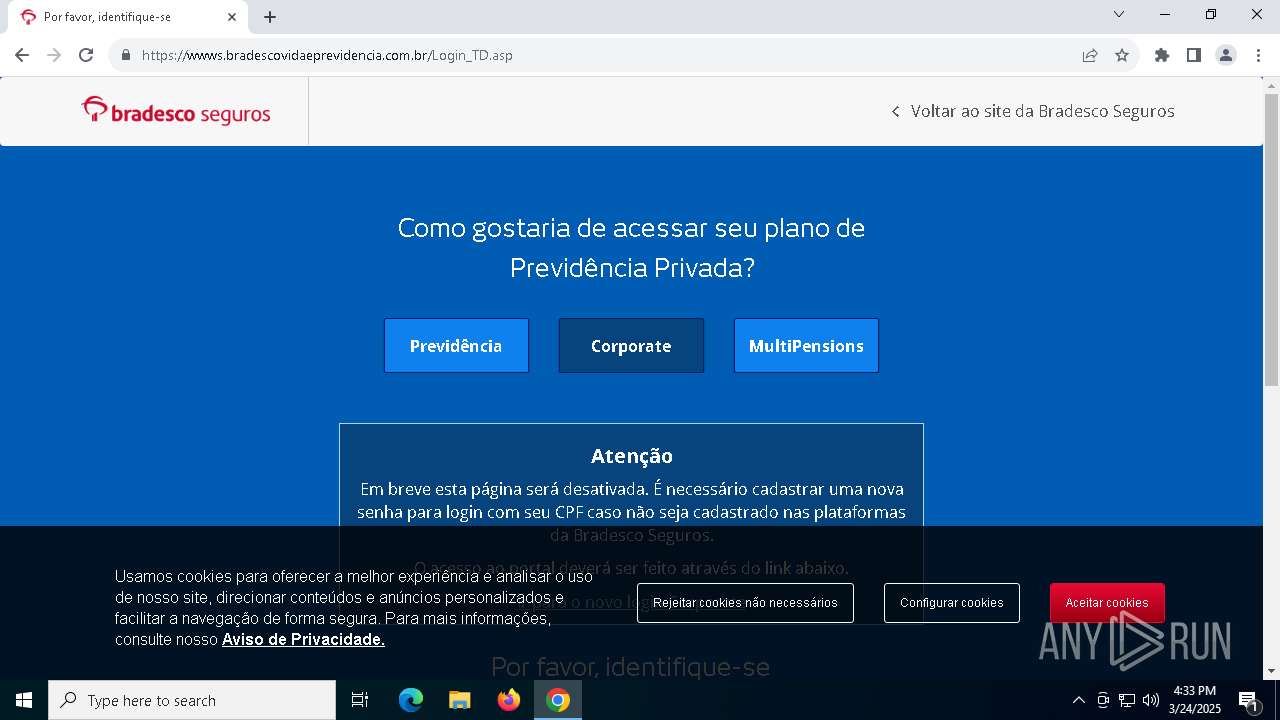
Task: Show hidden system tray icons
Action: coord(1078,700)
